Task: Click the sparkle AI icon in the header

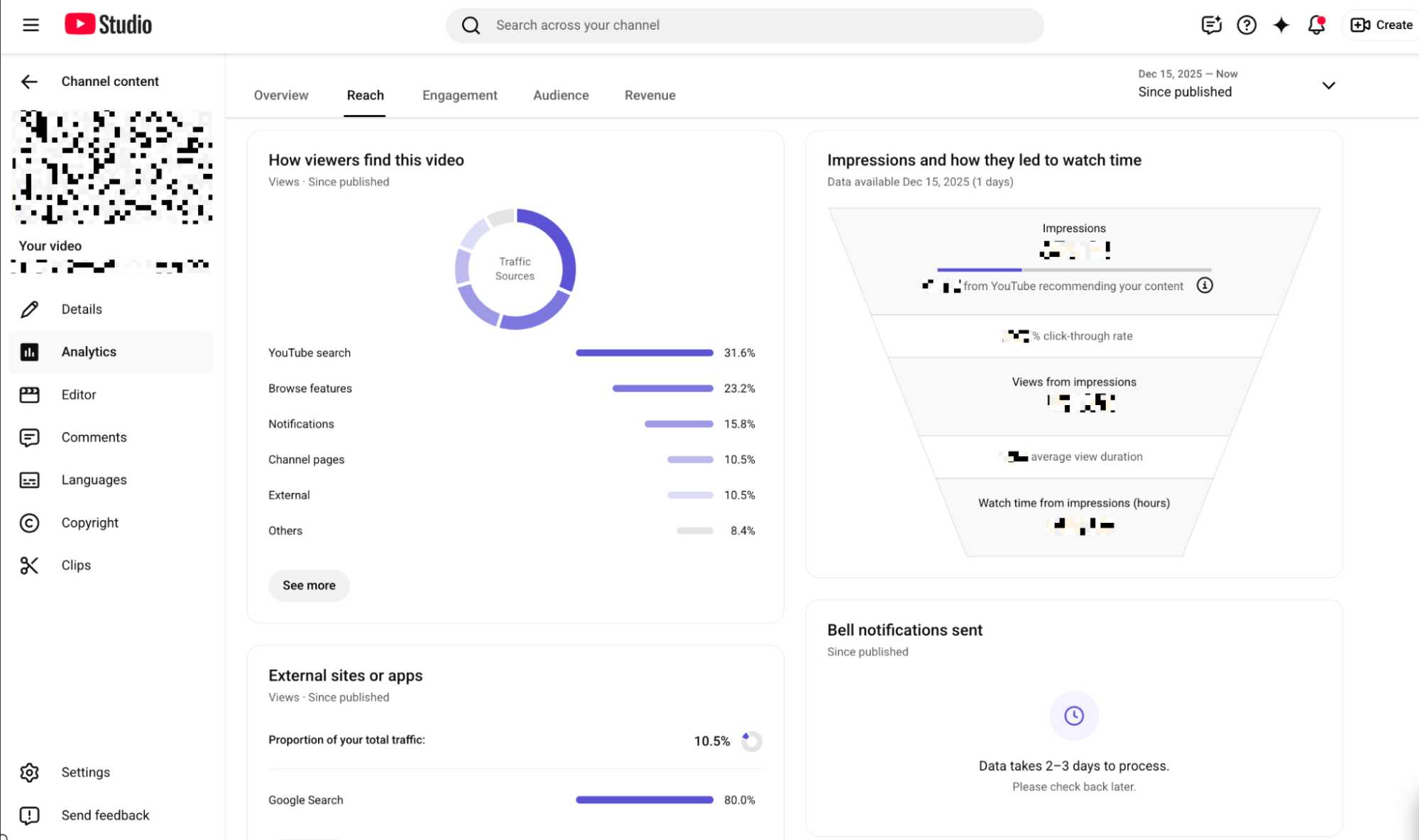Action: (x=1281, y=25)
